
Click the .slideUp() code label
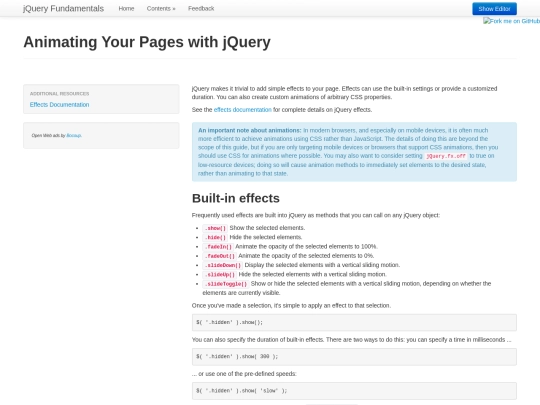tap(219, 274)
